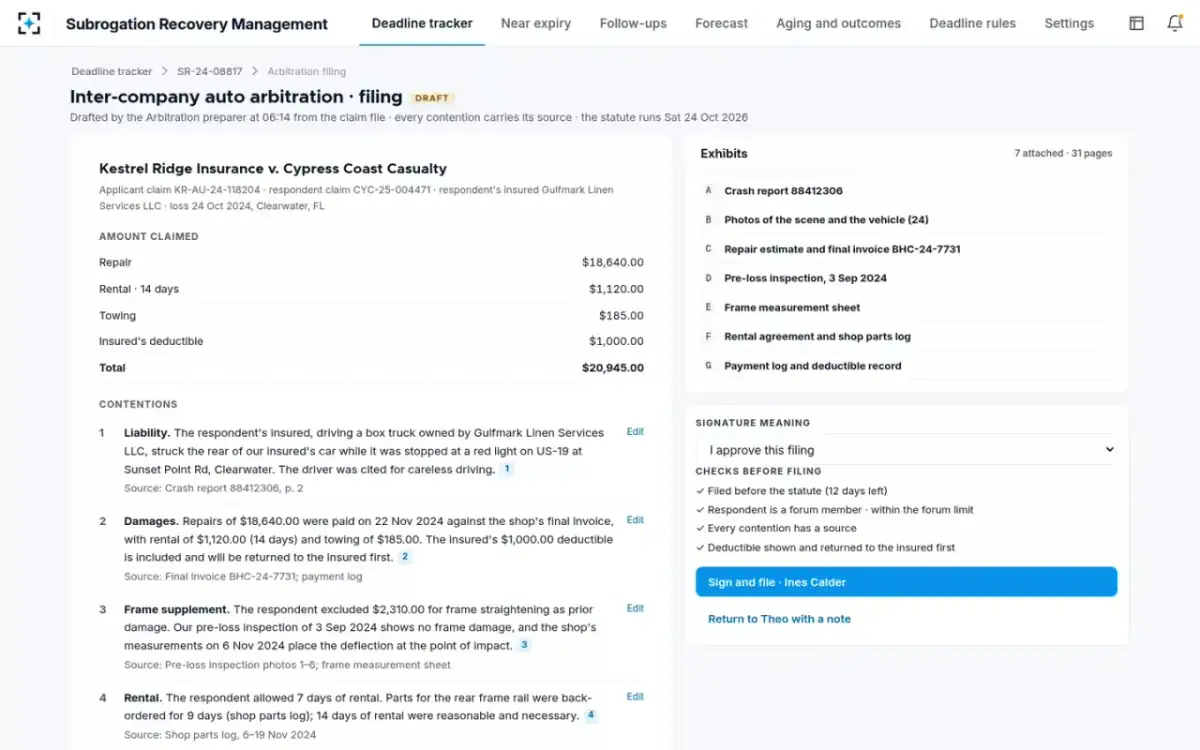The width and height of the screenshot is (1200, 750).
Task: Open footnote marker 2 on Damages
Action: [405, 557]
